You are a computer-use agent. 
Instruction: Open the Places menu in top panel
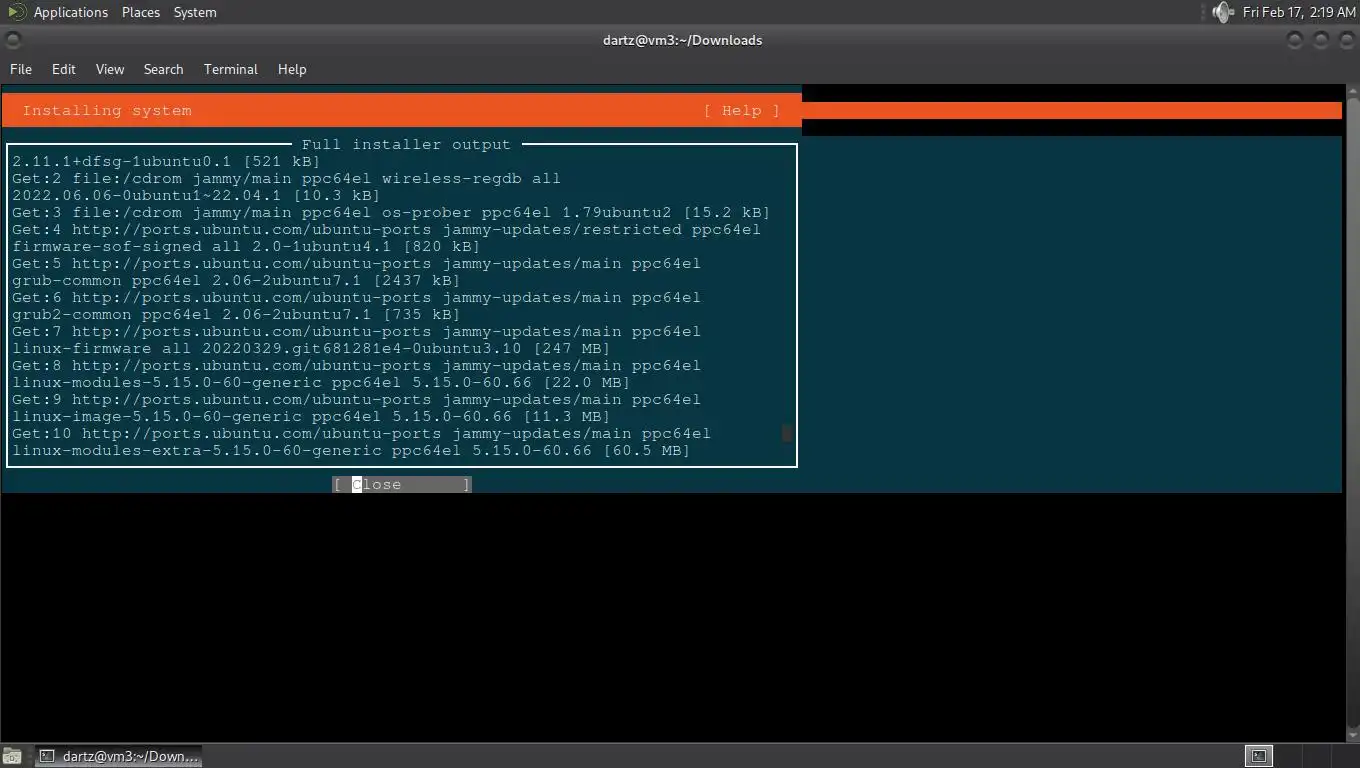(x=140, y=12)
